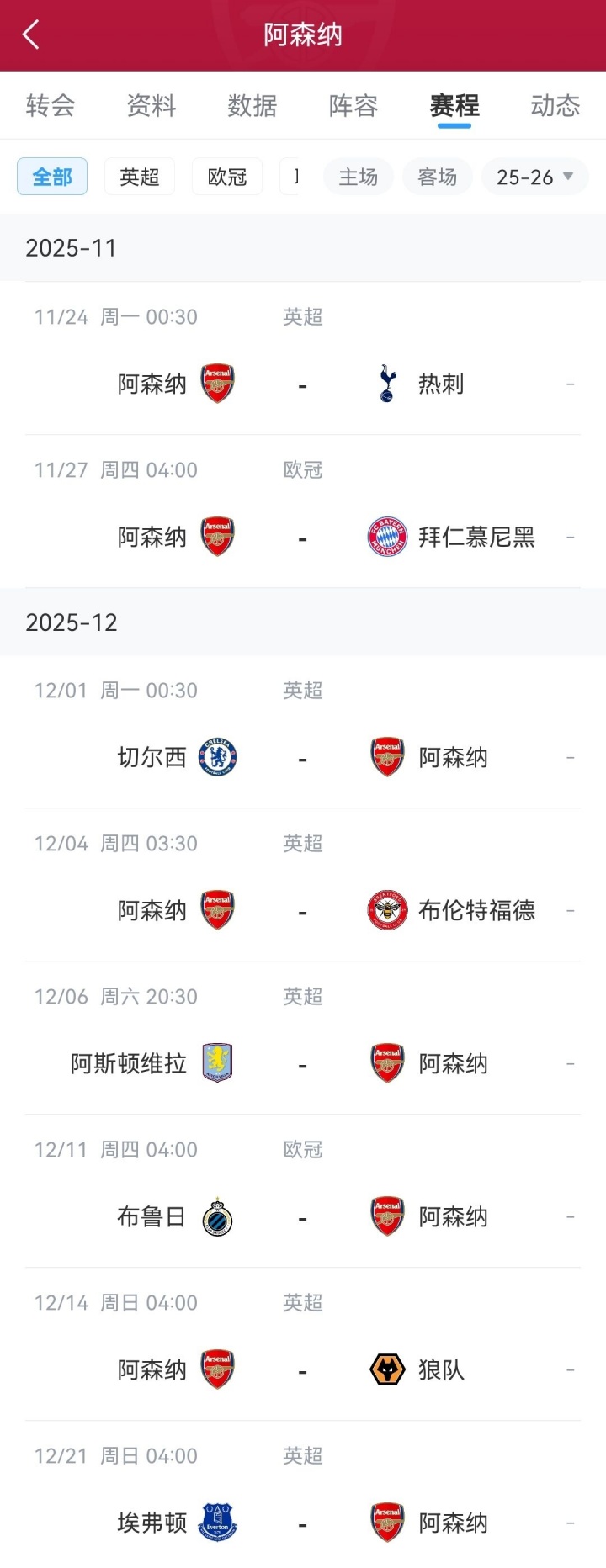Image resolution: width=606 pixels, height=1568 pixels.
Task: Click the 拜仁慕尼黑 team name
Action: click(476, 537)
